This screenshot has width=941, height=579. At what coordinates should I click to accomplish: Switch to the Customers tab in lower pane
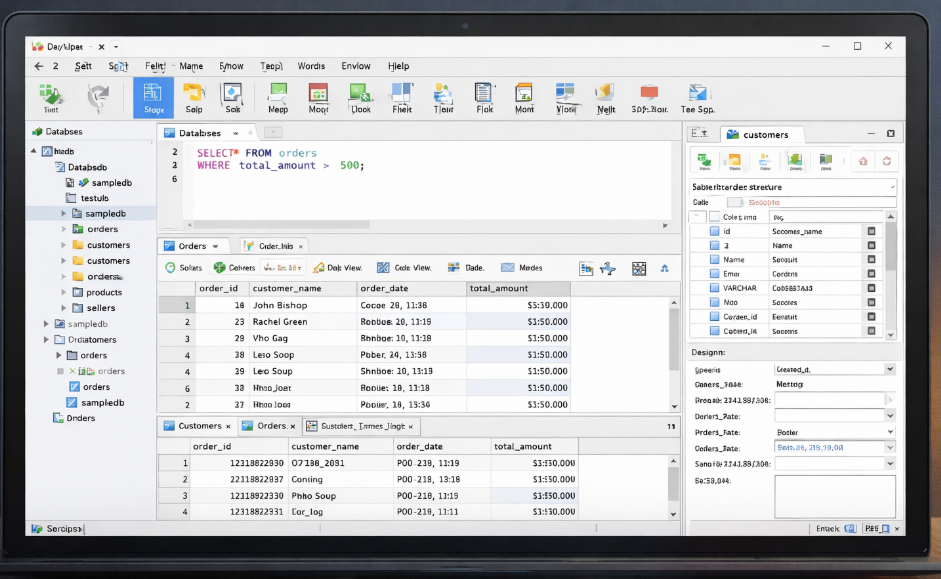(199, 426)
